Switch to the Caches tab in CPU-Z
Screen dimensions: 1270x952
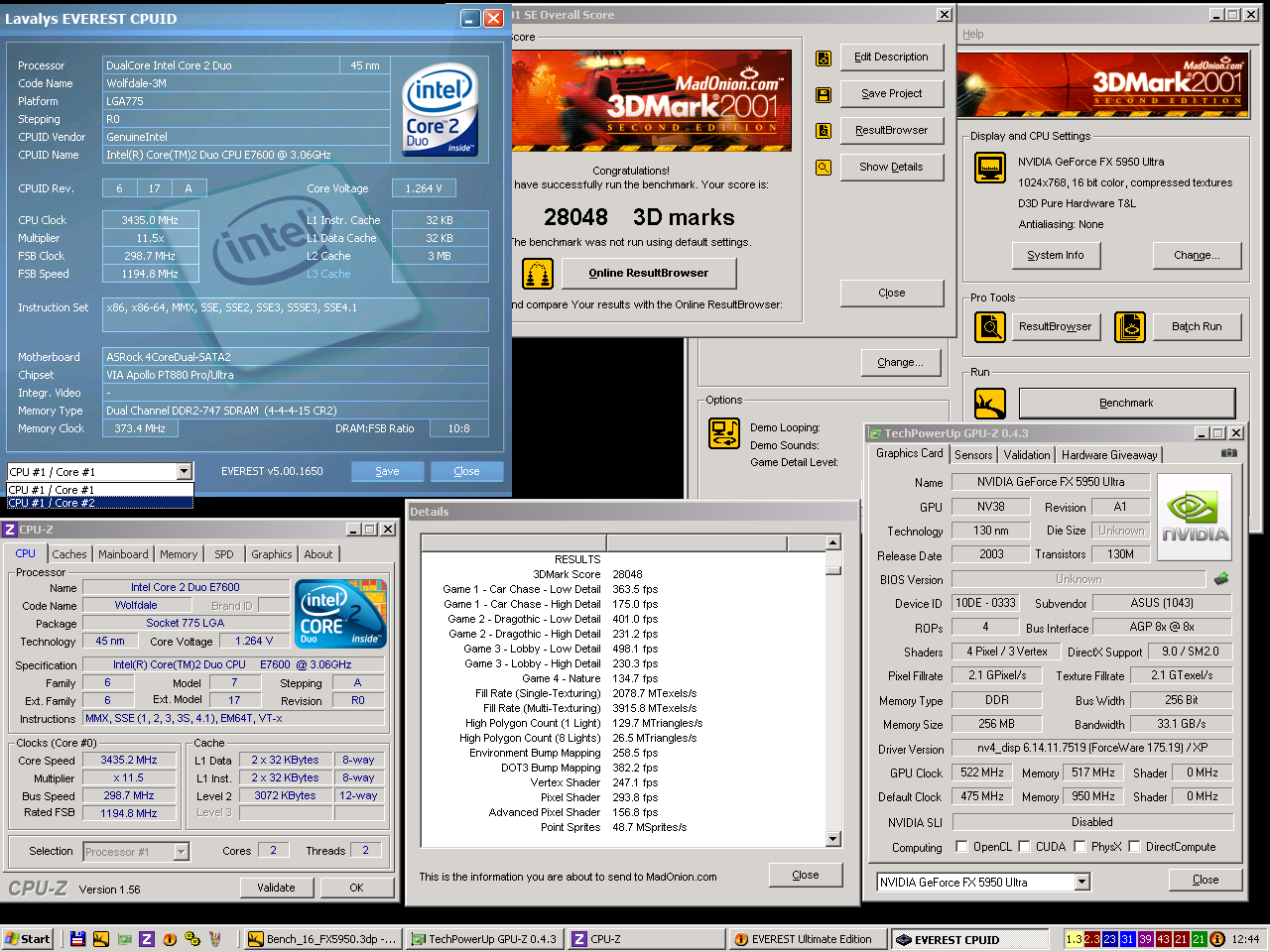pos(69,554)
